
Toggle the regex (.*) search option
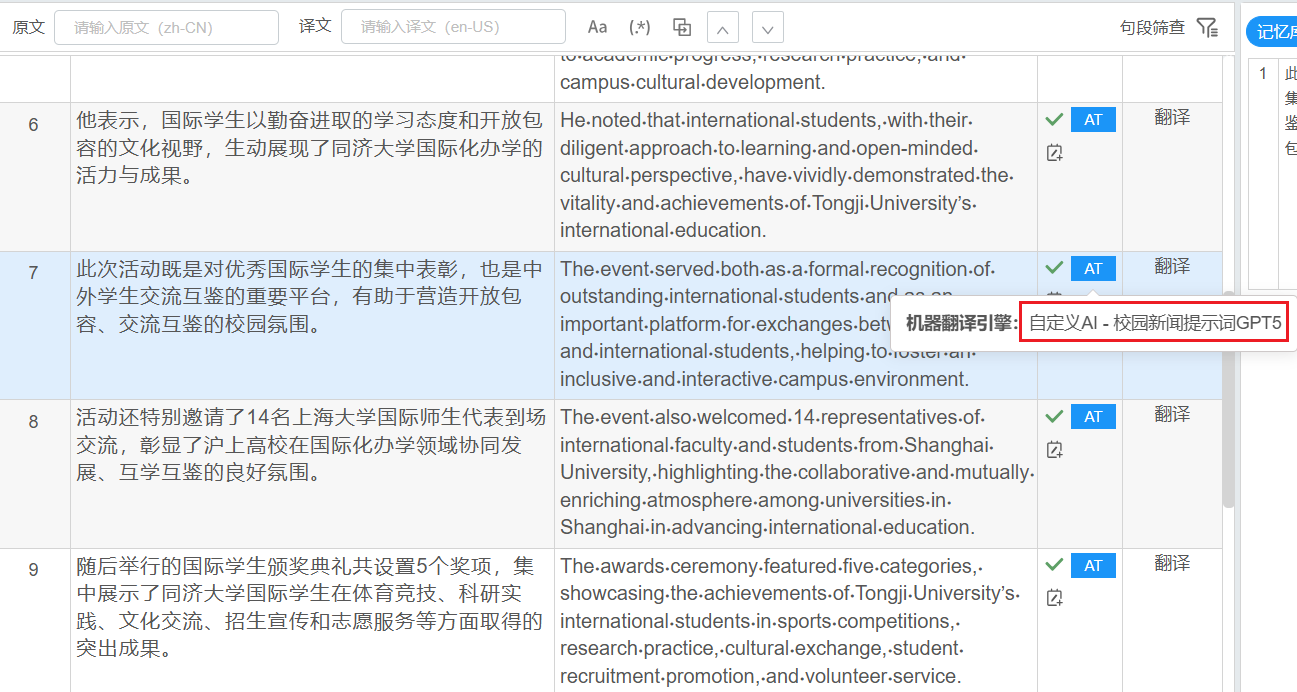[639, 27]
